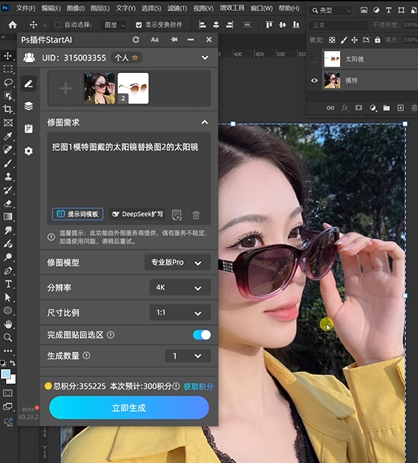Click the link layers chain icon
This screenshot has width=418, height=463.
click(330, 108)
